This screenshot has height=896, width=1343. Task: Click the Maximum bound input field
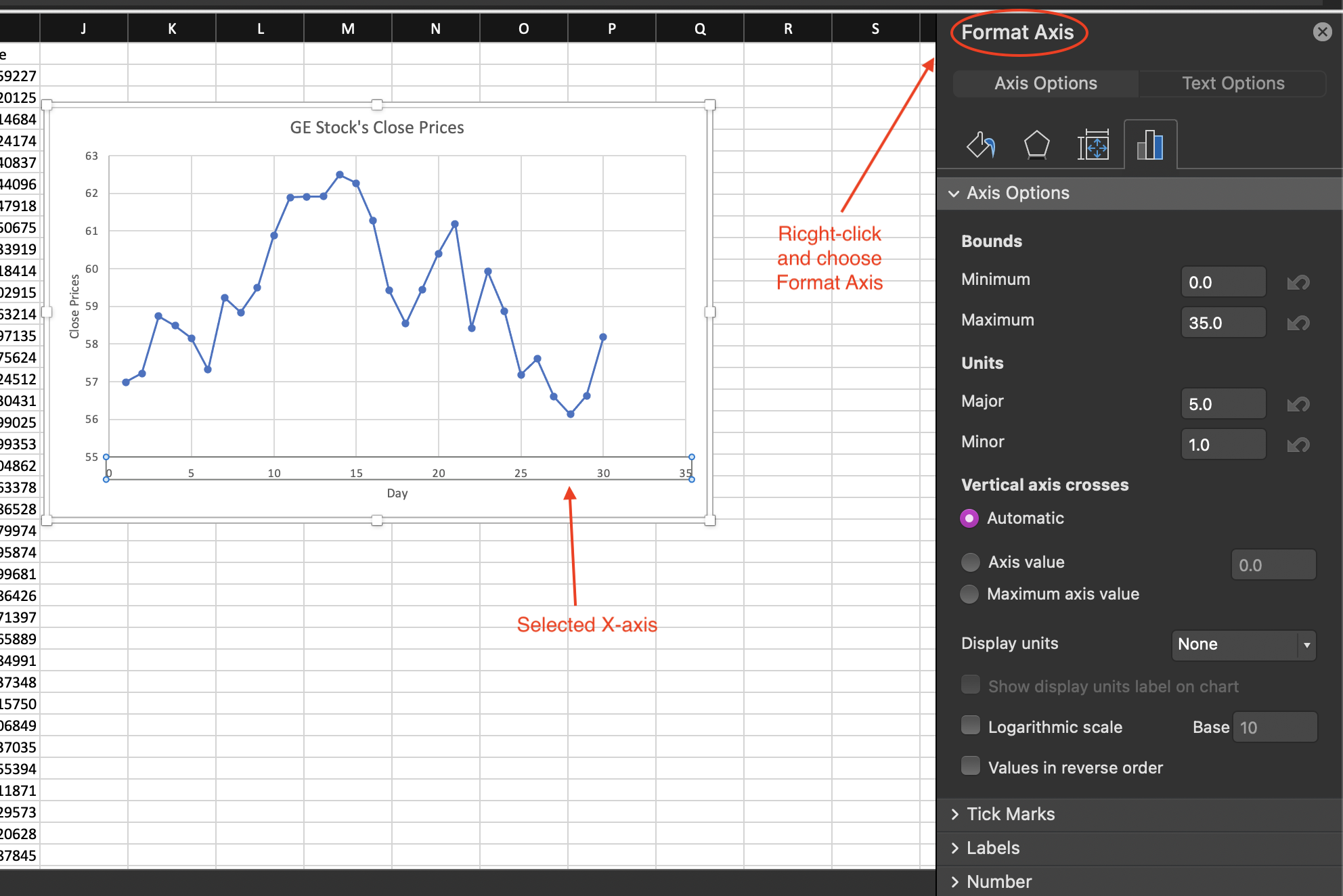tap(1223, 323)
